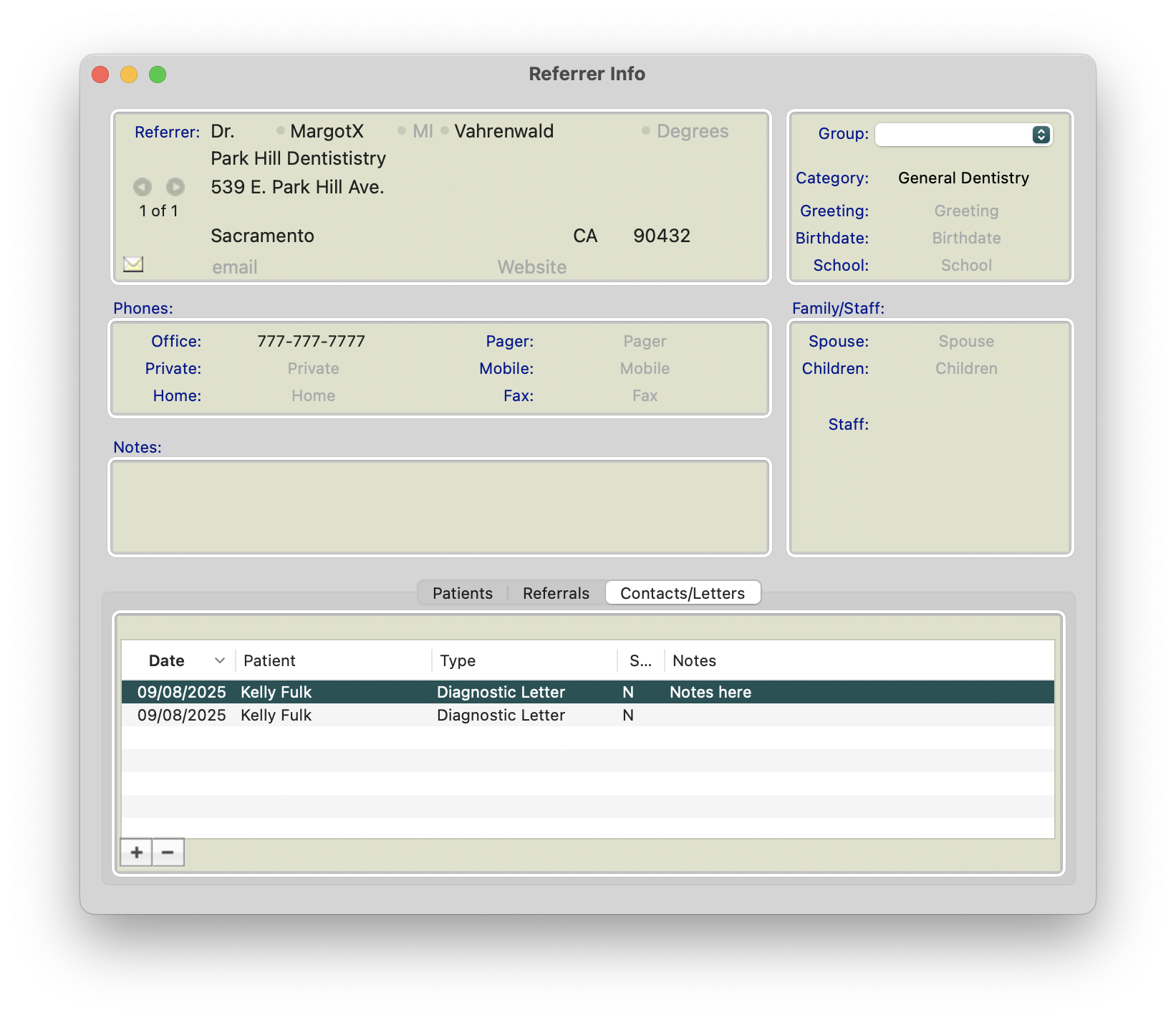This screenshot has width=1176, height=1020.
Task: Sort by the Date column chevron
Action: [x=220, y=660]
